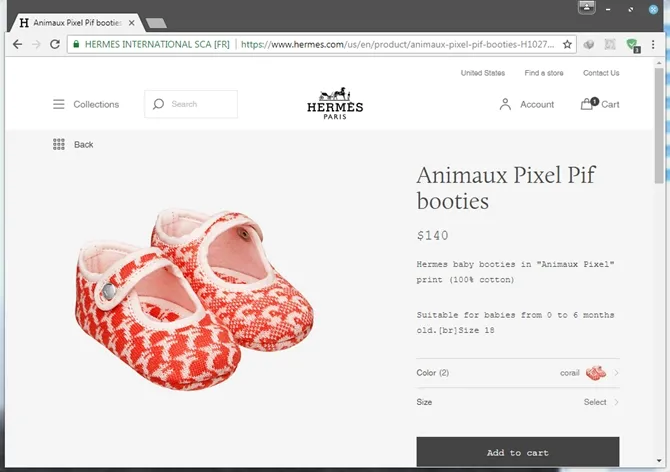Open a new browser tab
This screenshot has width=670, height=472.
click(x=156, y=22)
